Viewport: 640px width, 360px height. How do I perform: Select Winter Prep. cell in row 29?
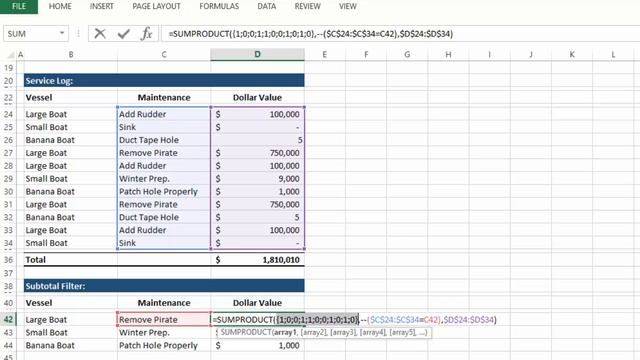pyautogui.click(x=164, y=179)
